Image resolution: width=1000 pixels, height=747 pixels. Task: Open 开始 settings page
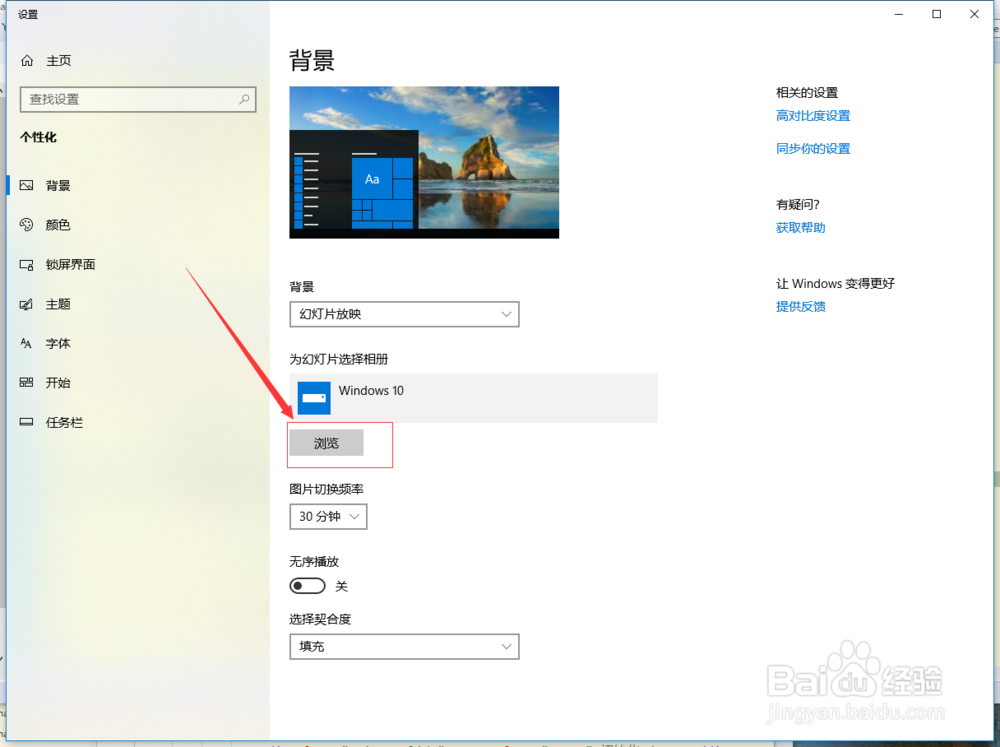coord(58,383)
